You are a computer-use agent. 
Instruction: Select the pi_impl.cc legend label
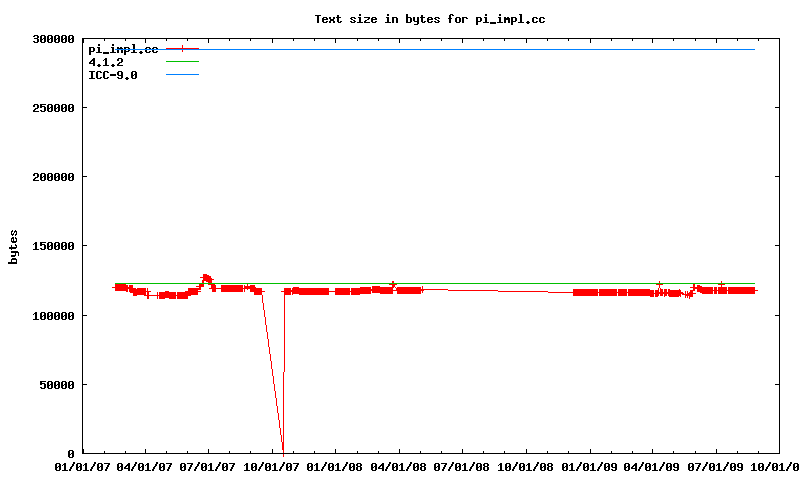click(123, 49)
